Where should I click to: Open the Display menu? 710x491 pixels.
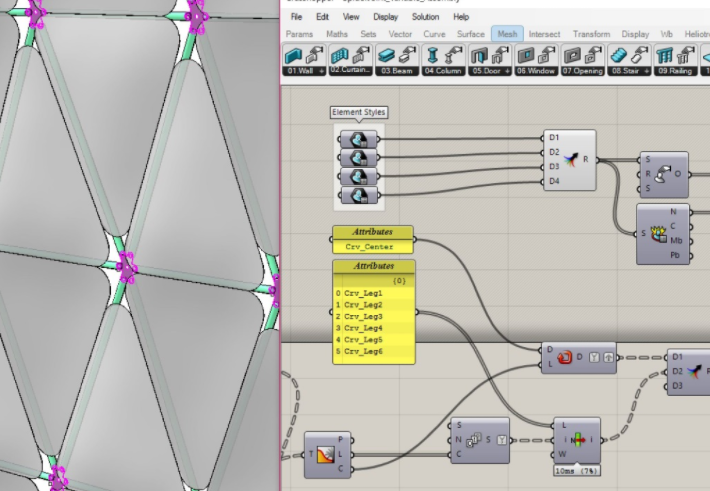coord(385,17)
